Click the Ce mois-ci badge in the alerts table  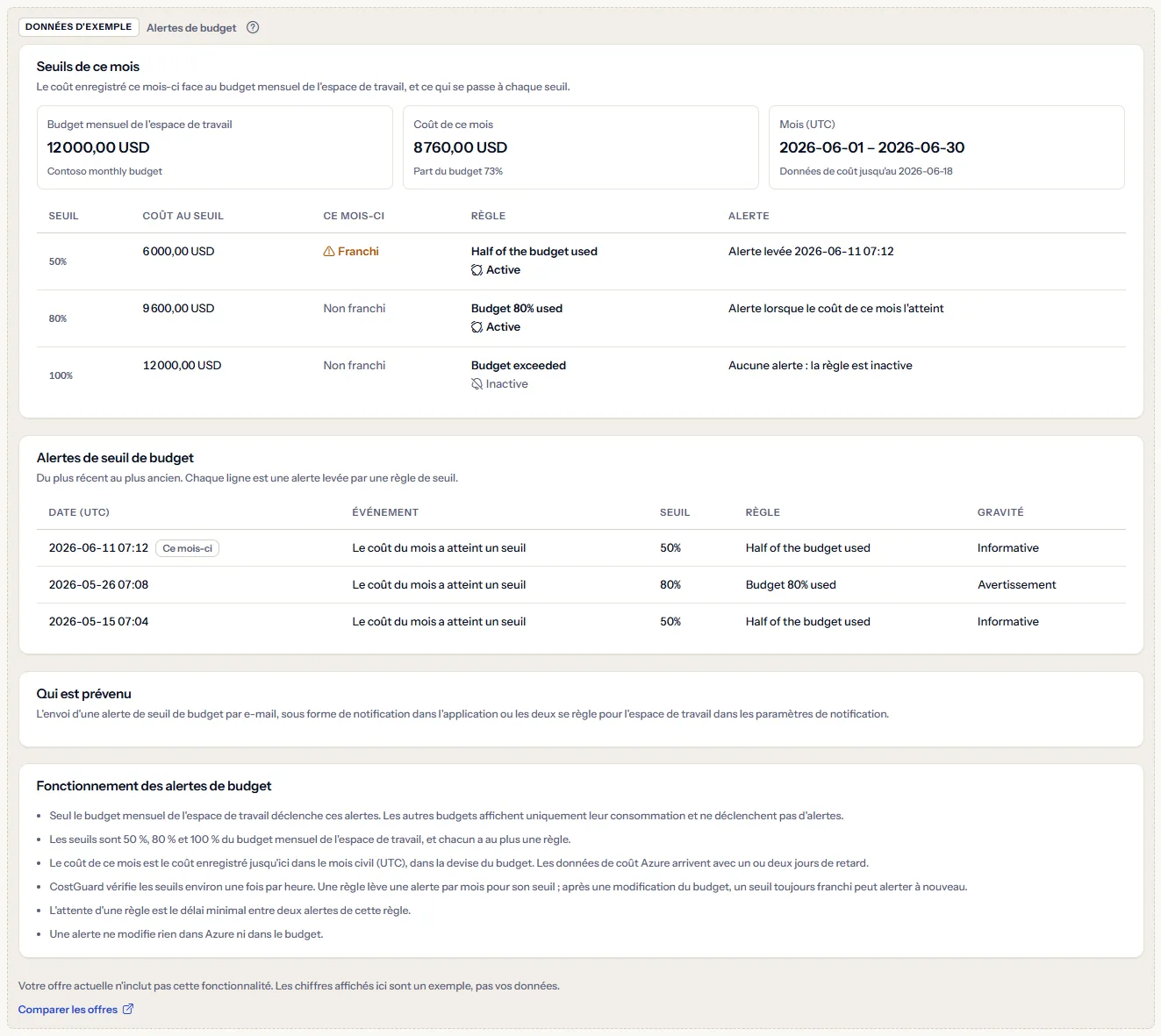click(x=187, y=548)
